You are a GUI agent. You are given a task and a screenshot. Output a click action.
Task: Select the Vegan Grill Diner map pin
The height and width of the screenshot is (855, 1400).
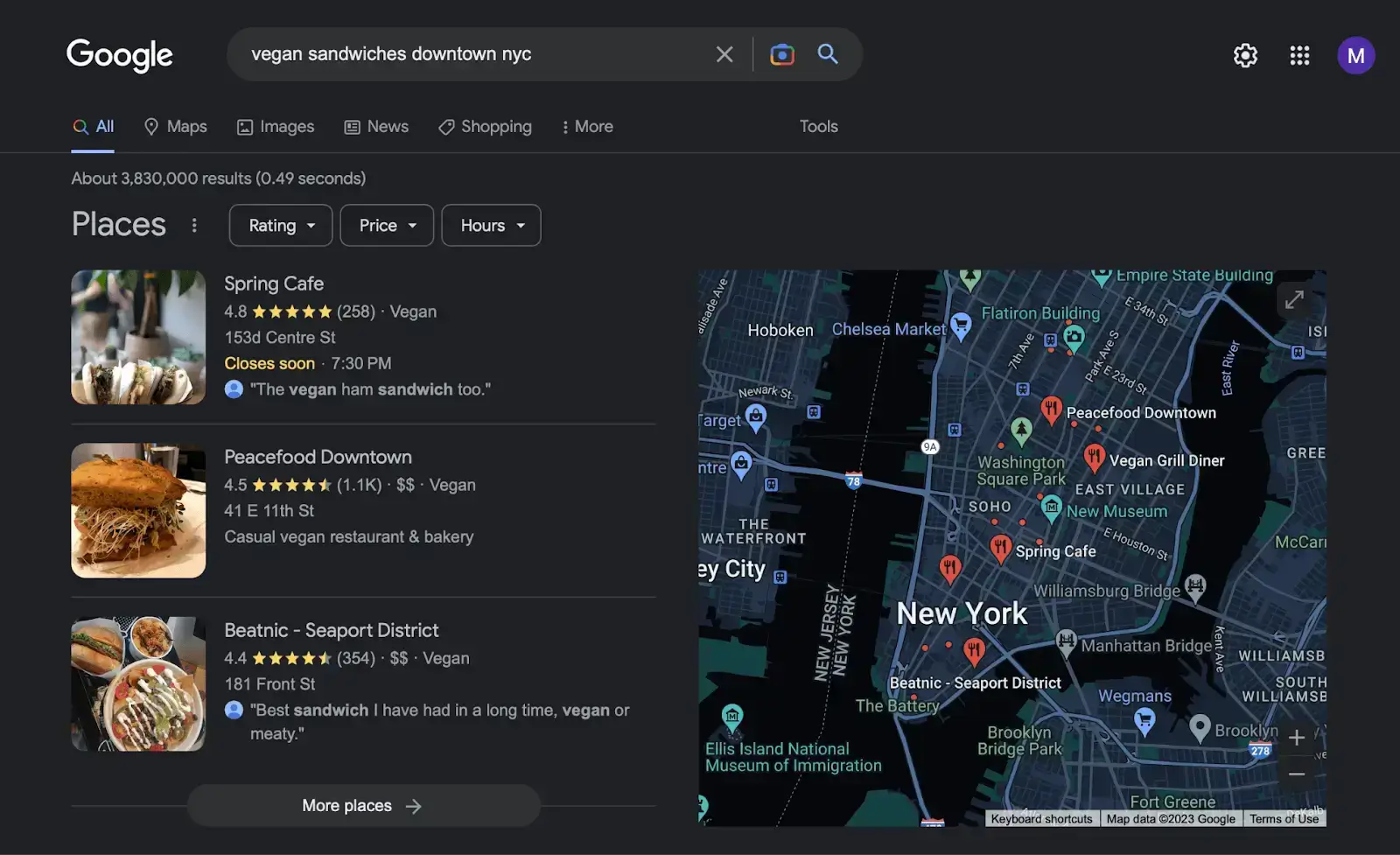coord(1094,457)
